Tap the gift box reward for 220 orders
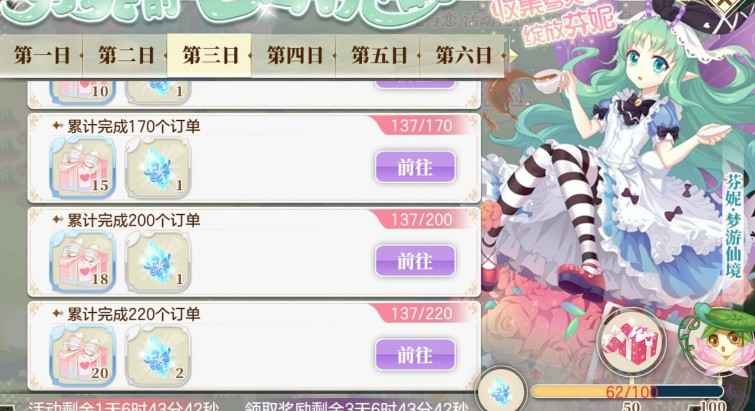This screenshot has width=755, height=411. [x=83, y=355]
